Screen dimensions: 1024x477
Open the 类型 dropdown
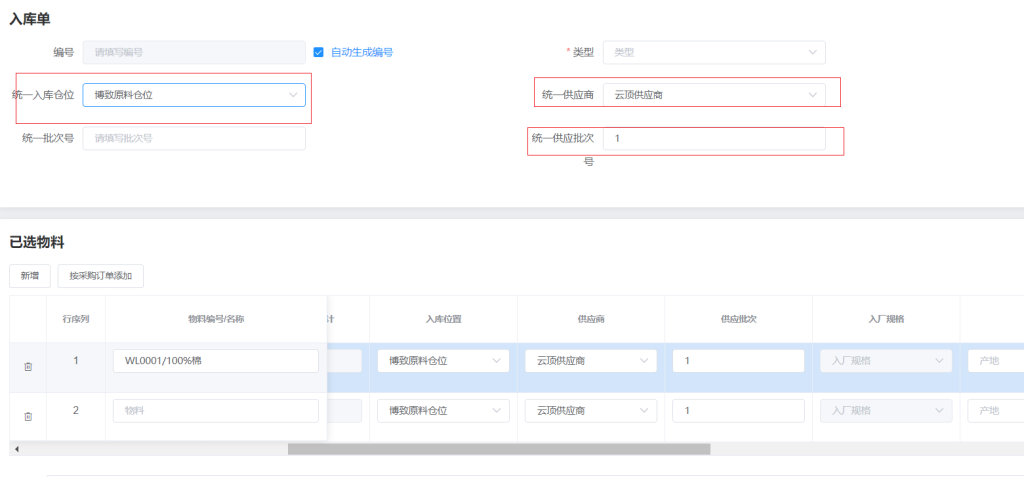point(714,52)
